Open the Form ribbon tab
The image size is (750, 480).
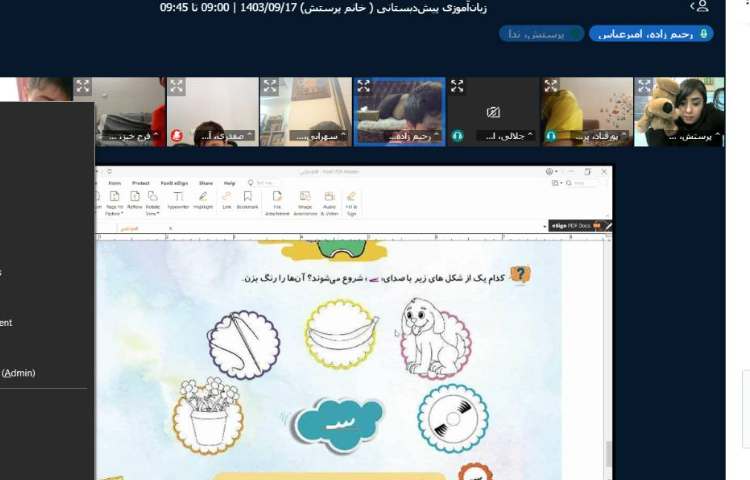[x=114, y=183]
